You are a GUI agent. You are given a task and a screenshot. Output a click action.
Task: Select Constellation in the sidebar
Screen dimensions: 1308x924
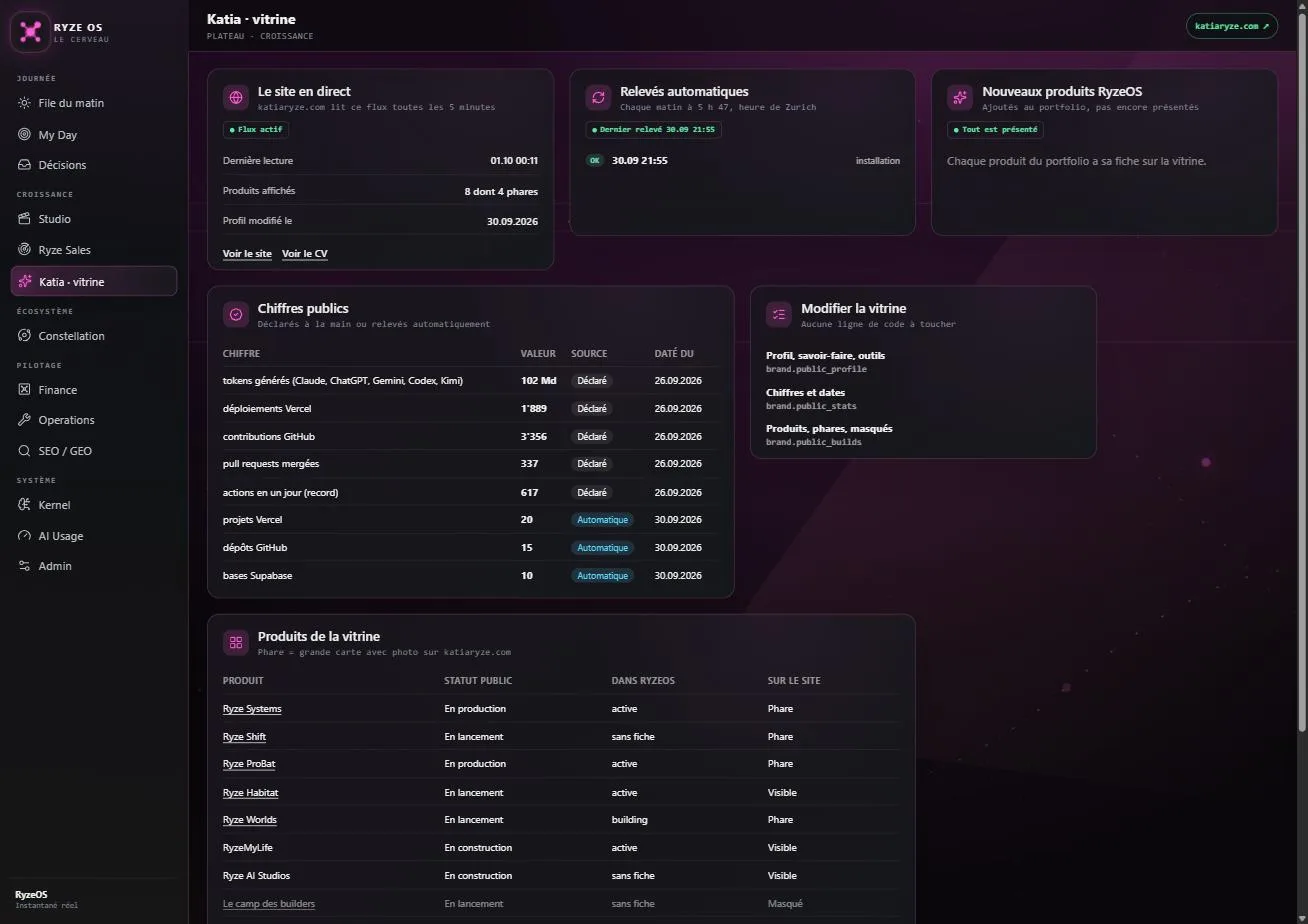(x=94, y=336)
